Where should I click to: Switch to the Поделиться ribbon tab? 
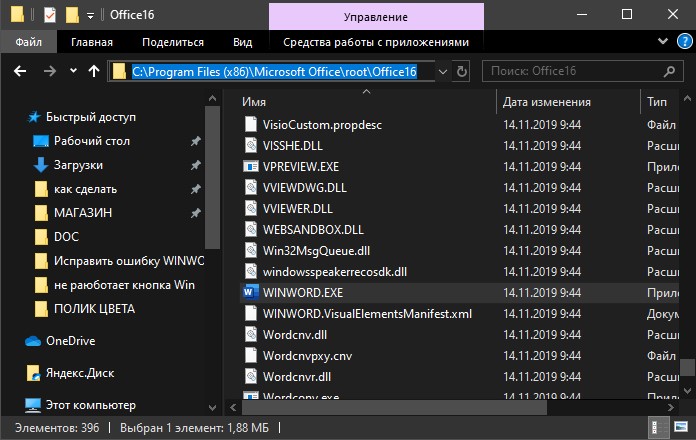[x=173, y=42]
